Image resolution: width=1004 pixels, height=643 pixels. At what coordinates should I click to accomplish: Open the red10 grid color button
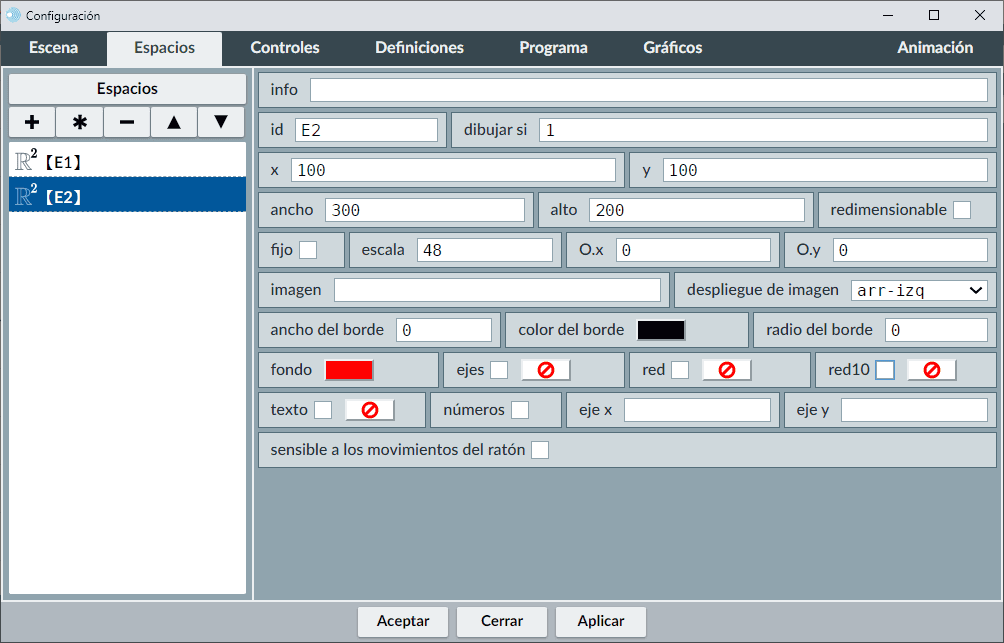[931, 370]
